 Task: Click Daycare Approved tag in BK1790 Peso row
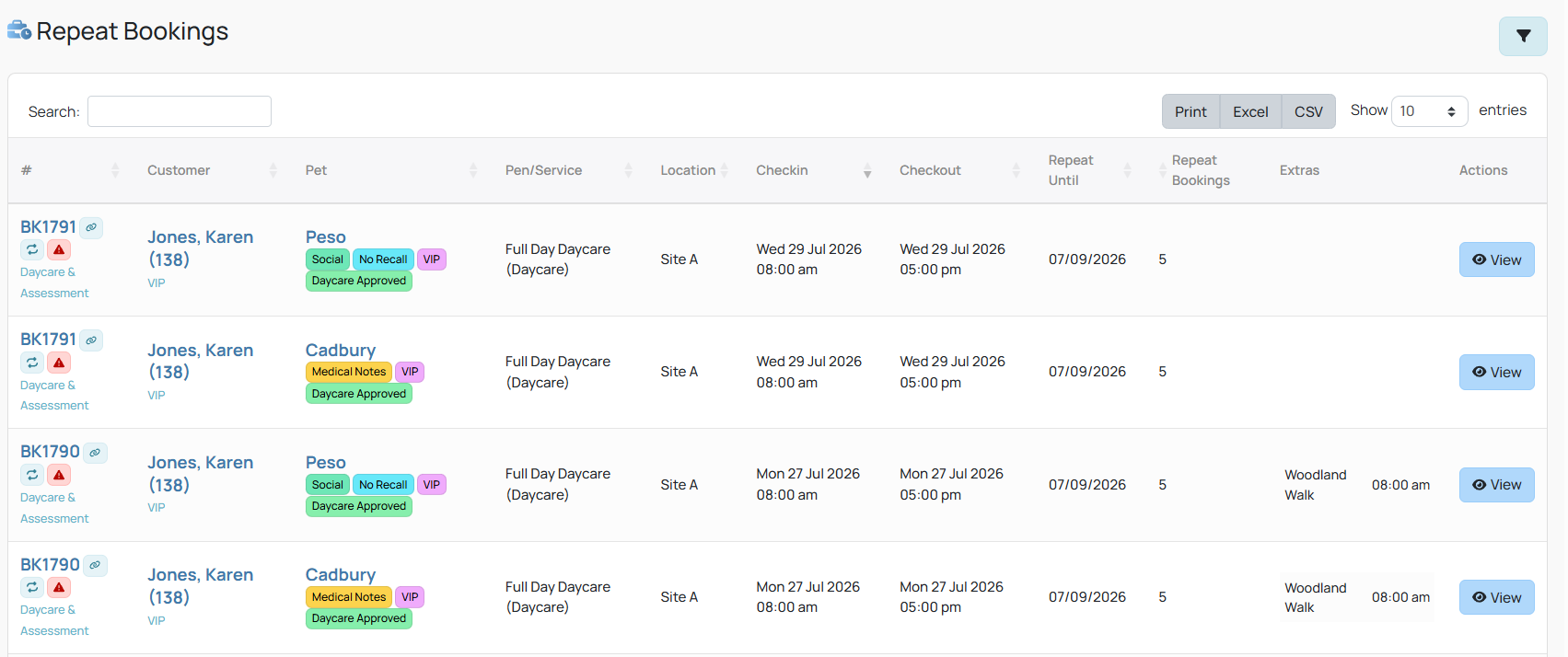[359, 506]
